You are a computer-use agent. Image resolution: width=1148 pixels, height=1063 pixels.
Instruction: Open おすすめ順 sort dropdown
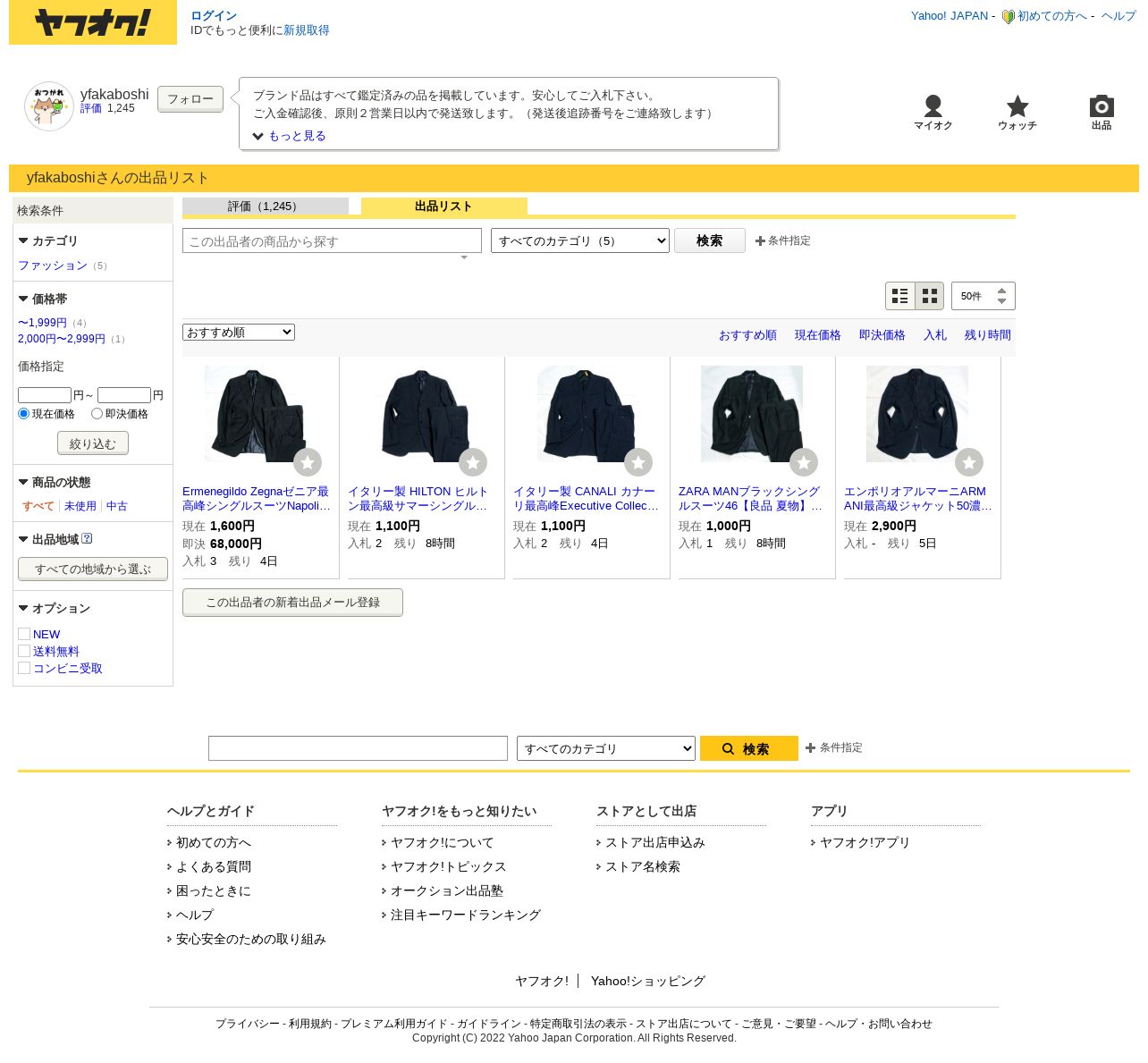pos(239,333)
